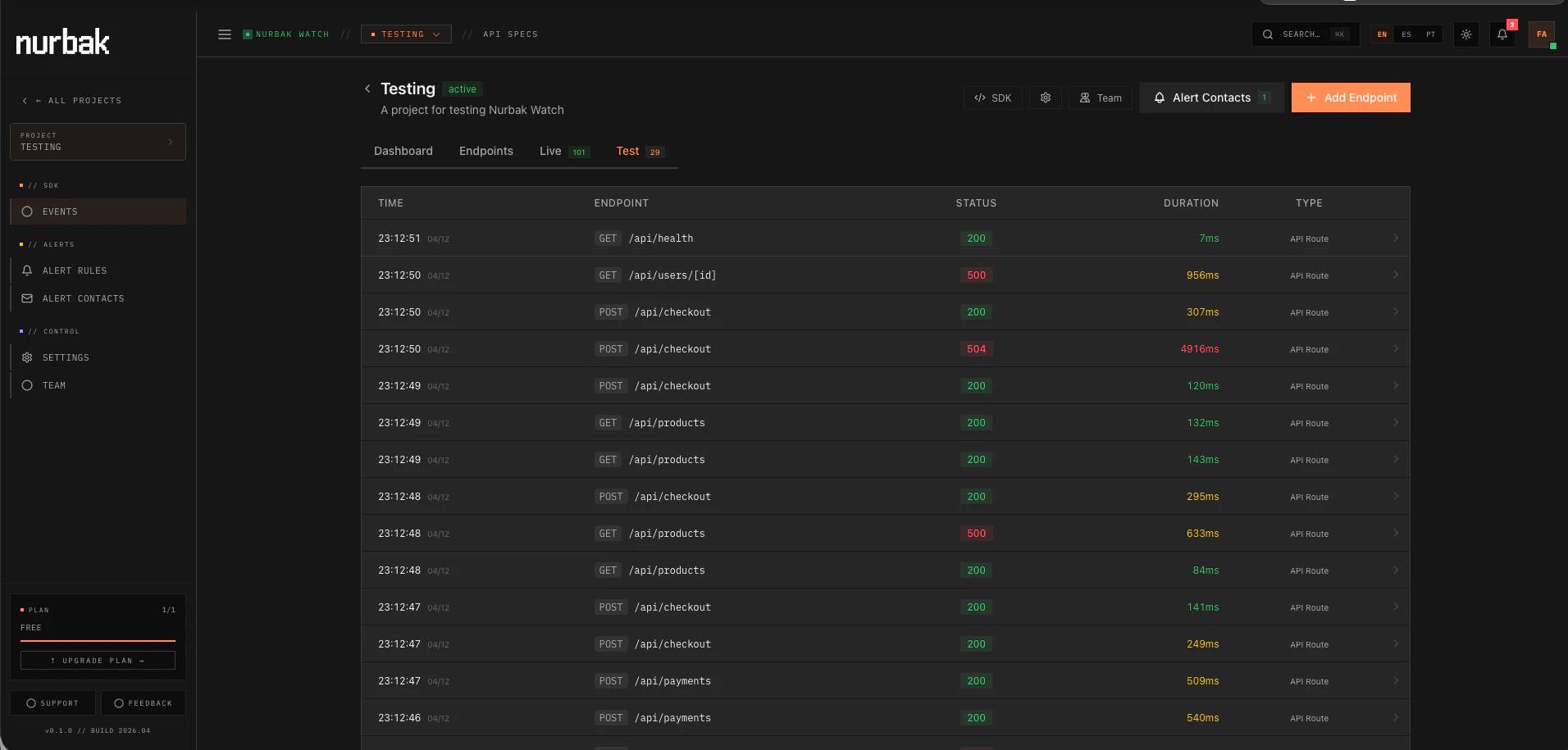Click the Type column header
Screen dimensions: 1568x750
[x=1309, y=203]
